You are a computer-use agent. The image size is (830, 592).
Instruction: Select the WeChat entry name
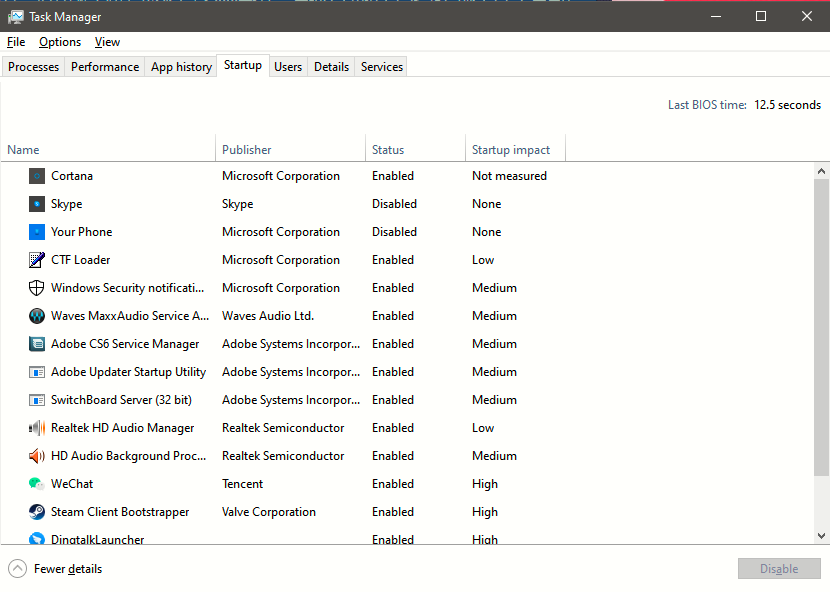pyautogui.click(x=72, y=484)
